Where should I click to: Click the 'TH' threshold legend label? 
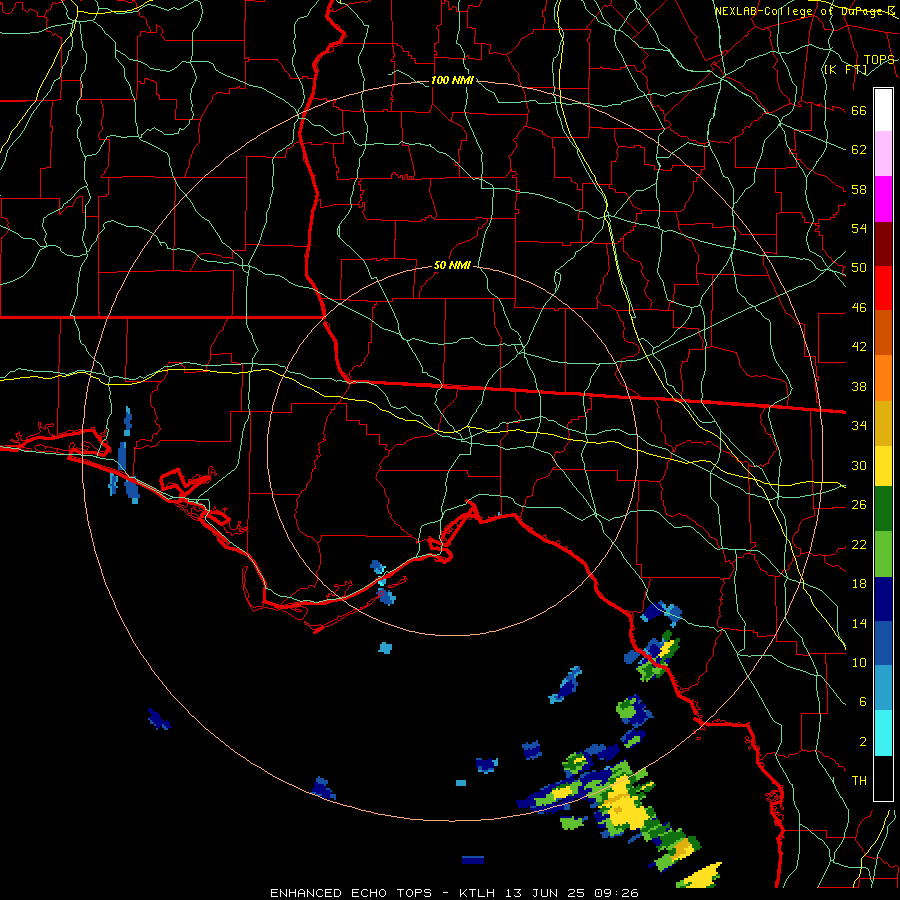click(859, 780)
